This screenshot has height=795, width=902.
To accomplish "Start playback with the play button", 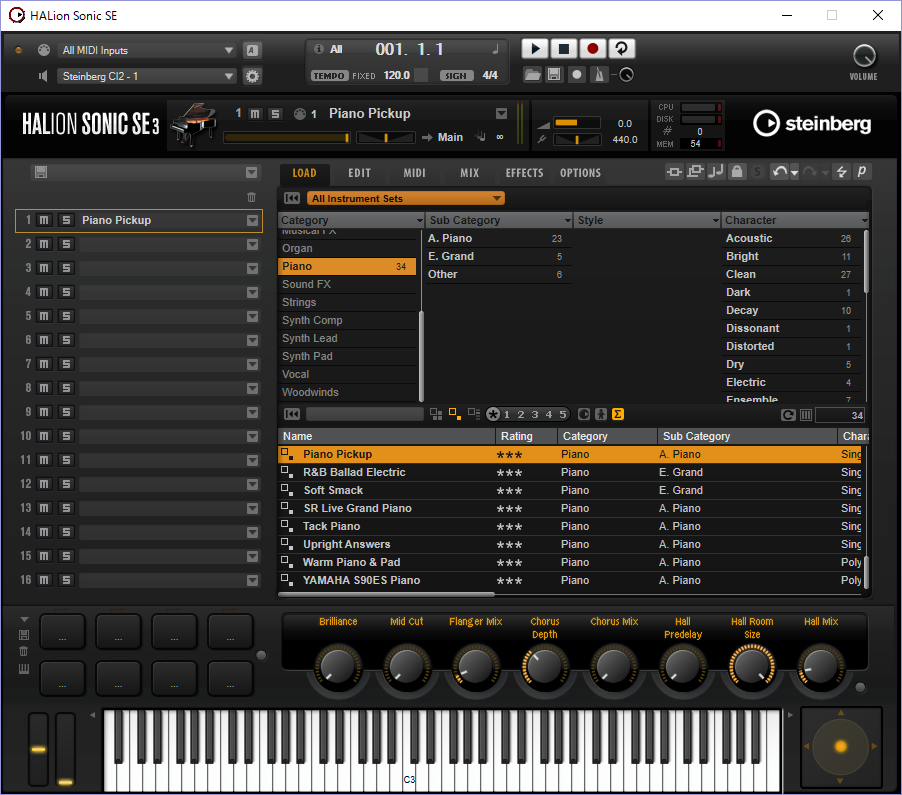I will [x=534, y=48].
